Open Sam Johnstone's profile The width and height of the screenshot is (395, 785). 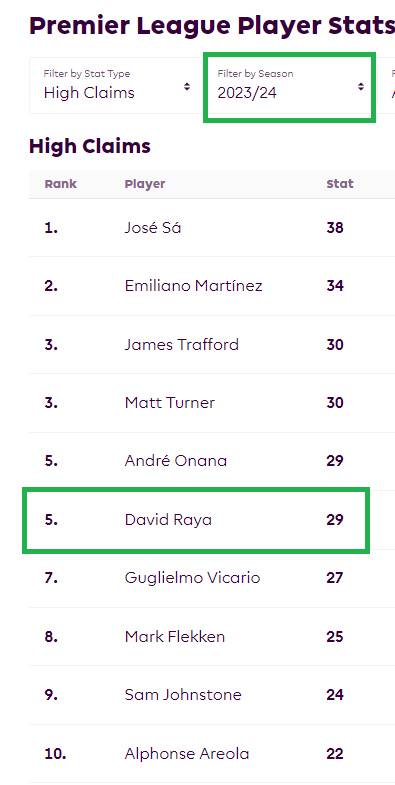pyautogui.click(x=183, y=694)
